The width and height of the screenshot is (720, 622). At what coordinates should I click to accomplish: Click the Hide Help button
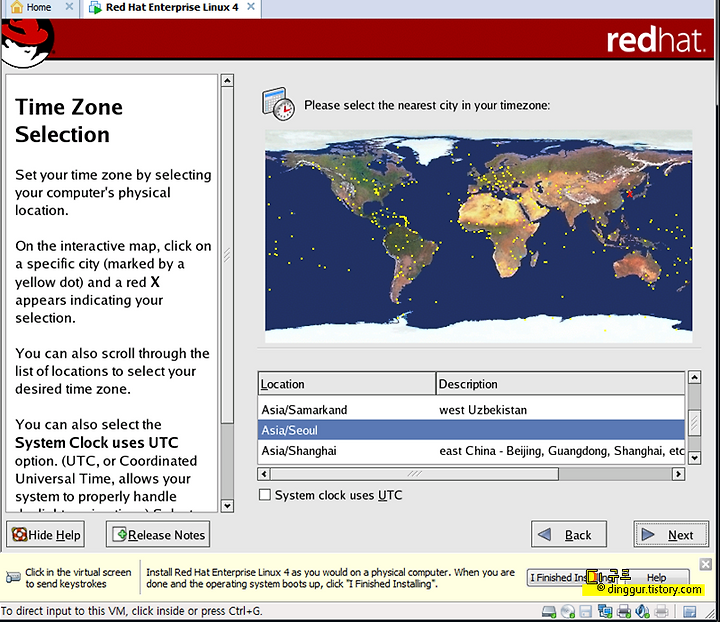pyautogui.click(x=45, y=534)
